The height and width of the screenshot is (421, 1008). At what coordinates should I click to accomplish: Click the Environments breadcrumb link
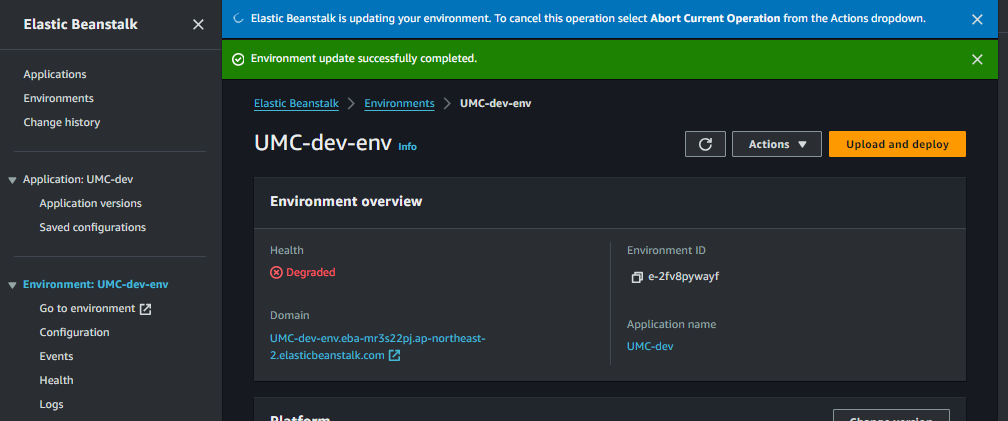[399, 103]
